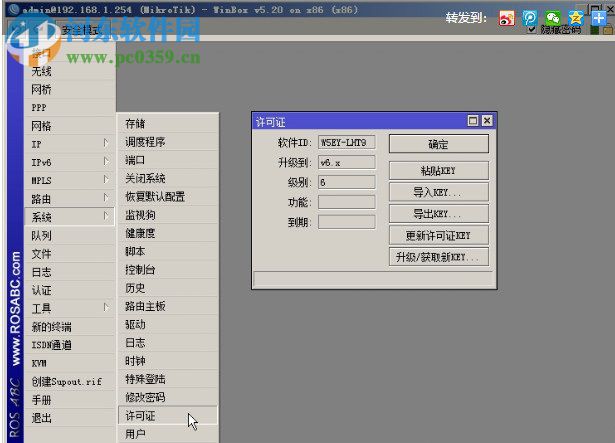Click the empty 到期 field

[346, 222]
